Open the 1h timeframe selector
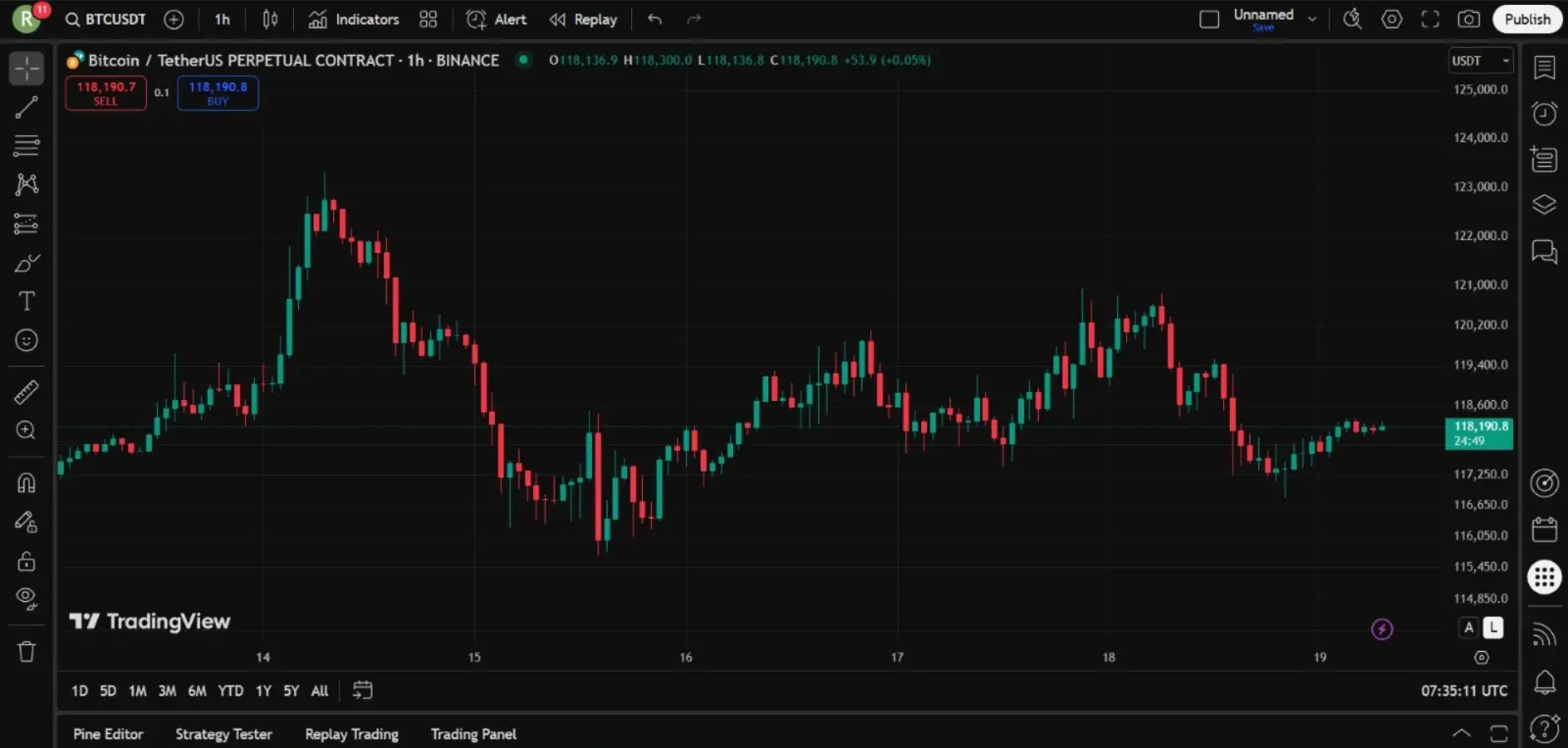 tap(222, 20)
